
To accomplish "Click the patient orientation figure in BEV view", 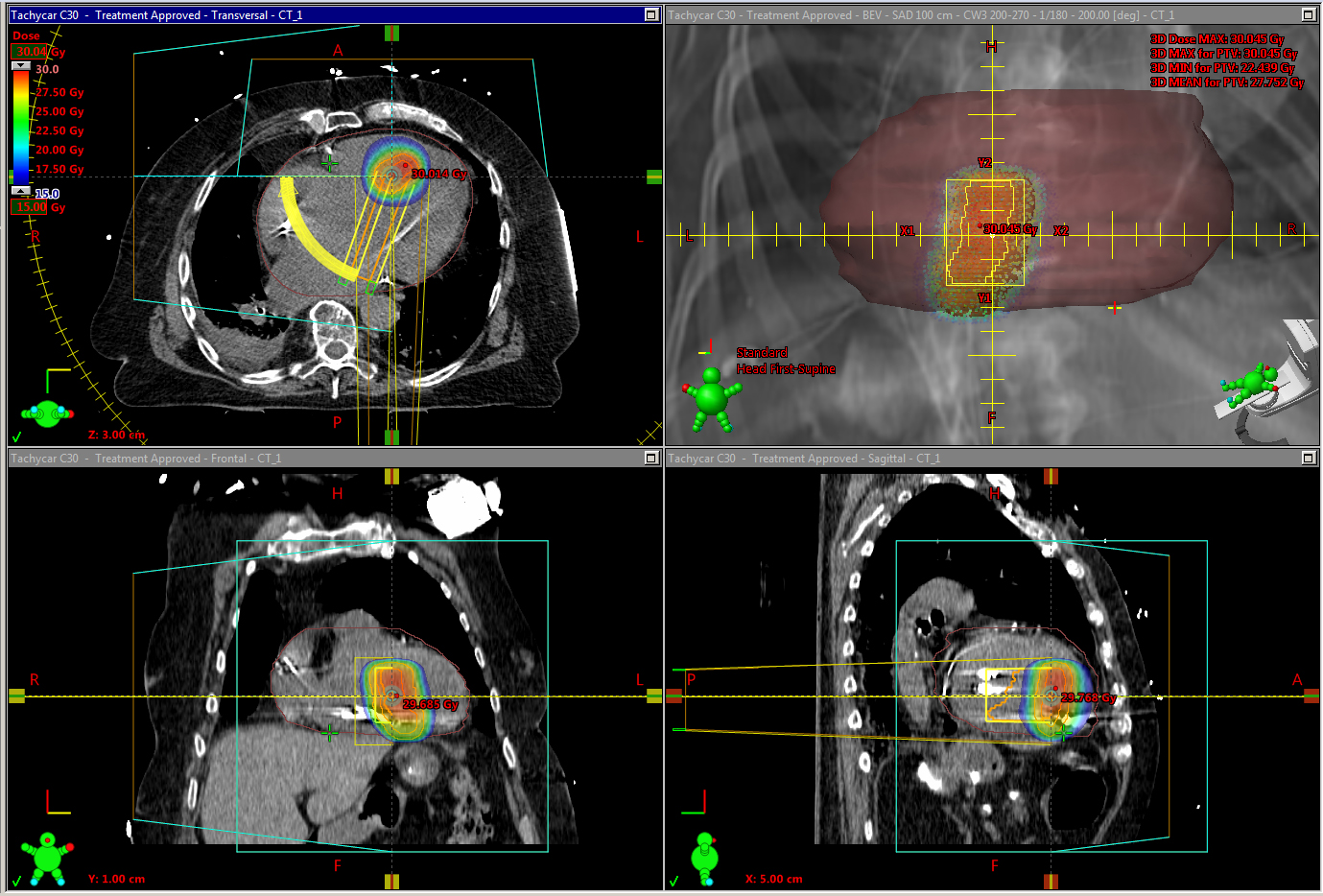I will [x=711, y=398].
